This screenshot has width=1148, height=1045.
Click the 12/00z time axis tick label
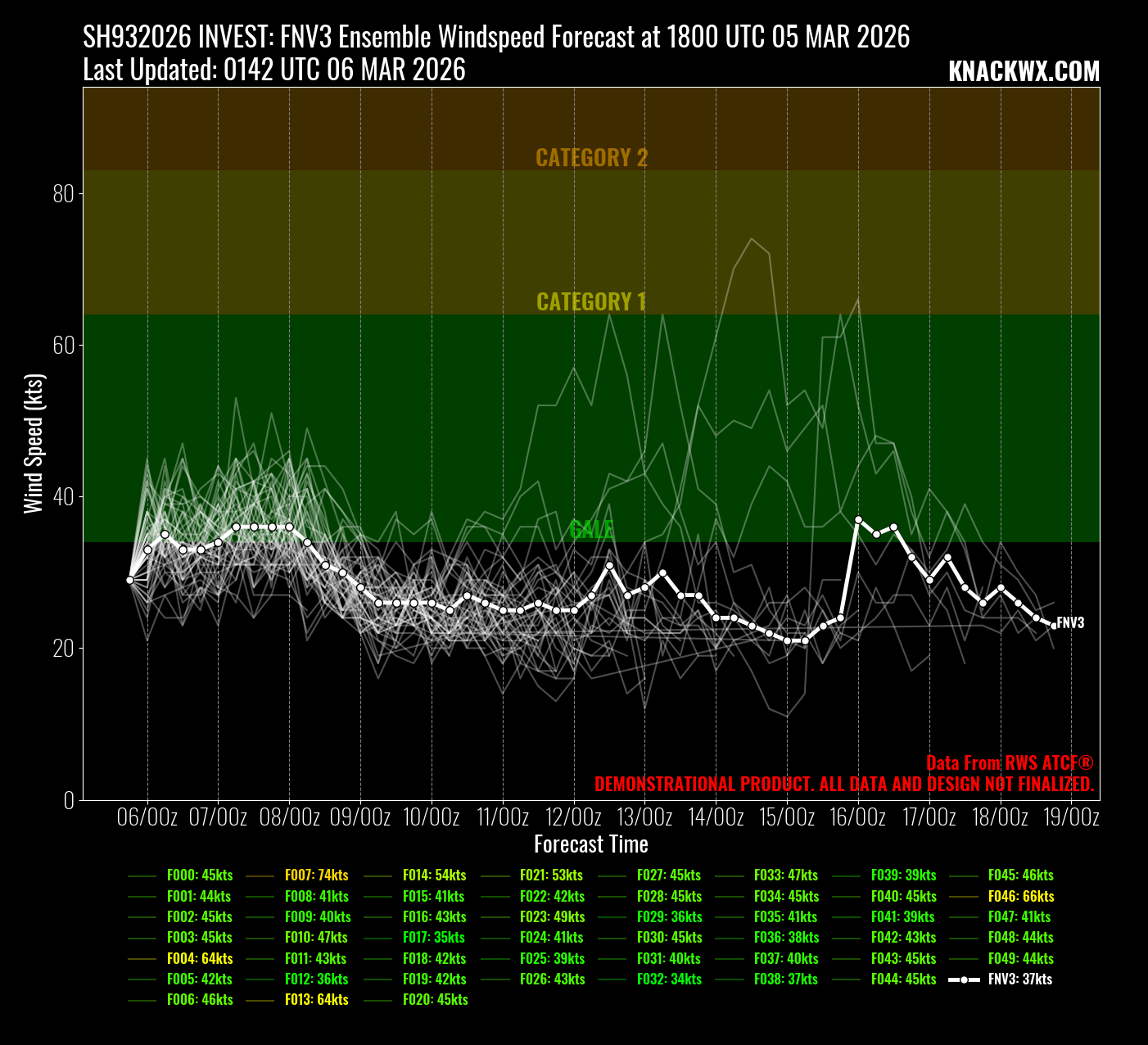574,817
